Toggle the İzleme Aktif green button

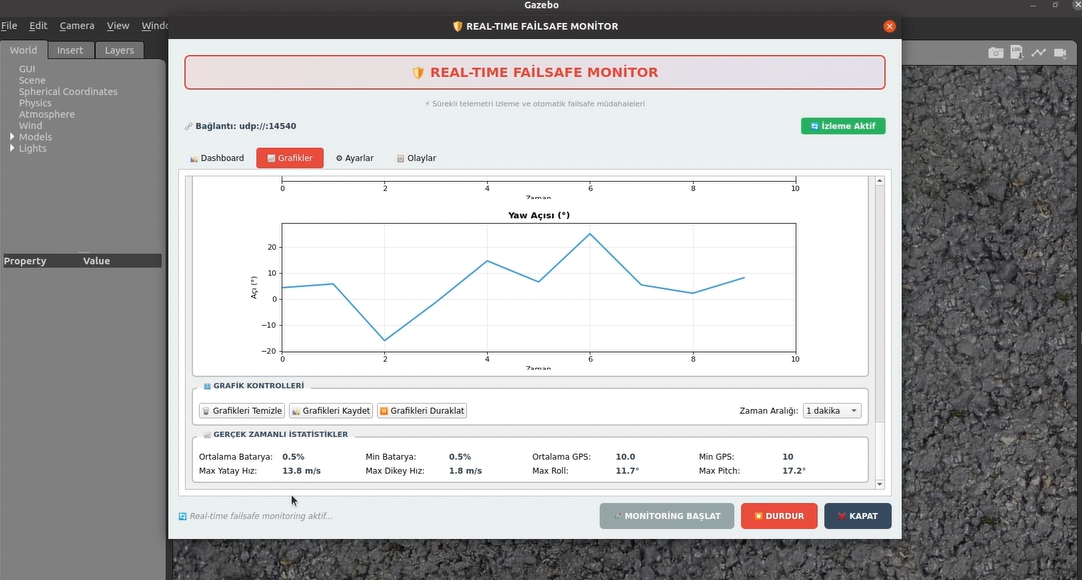point(842,126)
